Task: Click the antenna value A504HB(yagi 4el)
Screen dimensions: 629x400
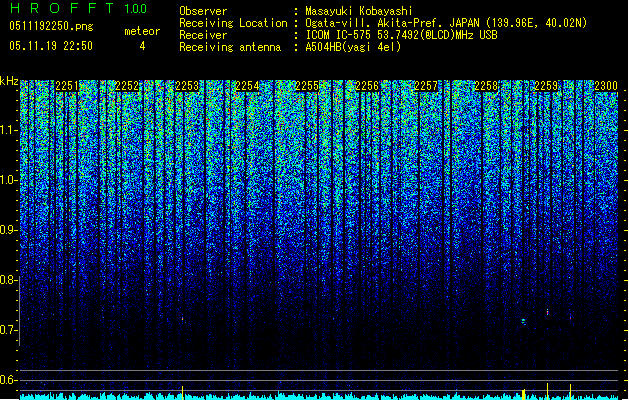Action: tap(353, 47)
